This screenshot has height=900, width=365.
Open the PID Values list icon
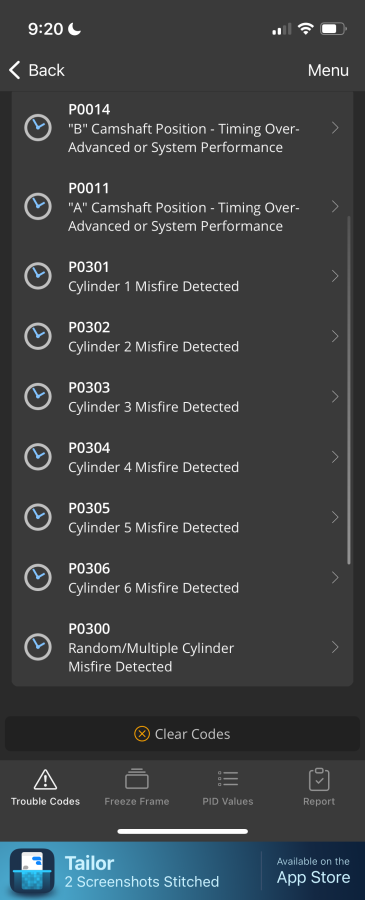tap(228, 779)
